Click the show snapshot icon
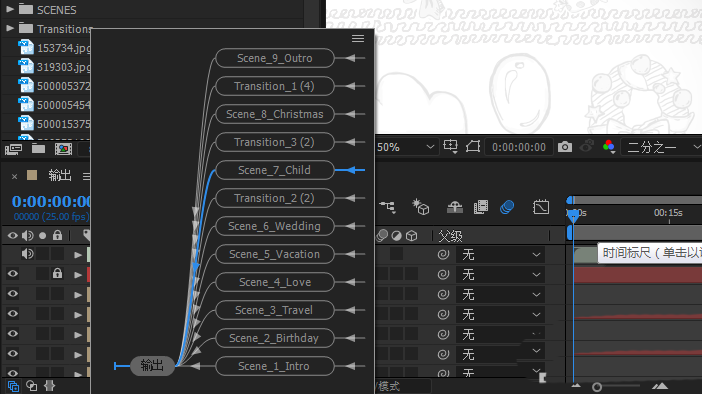 click(586, 146)
